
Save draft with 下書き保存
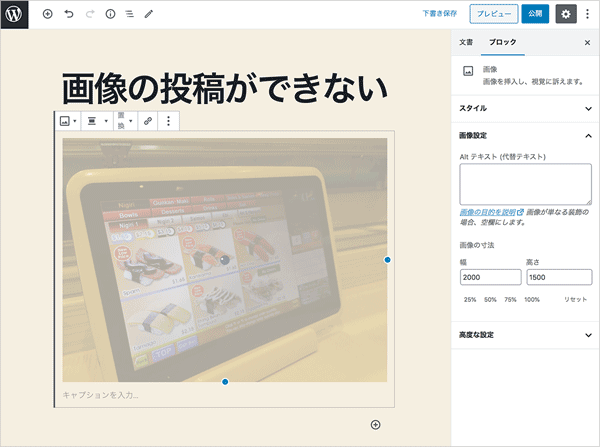(440, 13)
